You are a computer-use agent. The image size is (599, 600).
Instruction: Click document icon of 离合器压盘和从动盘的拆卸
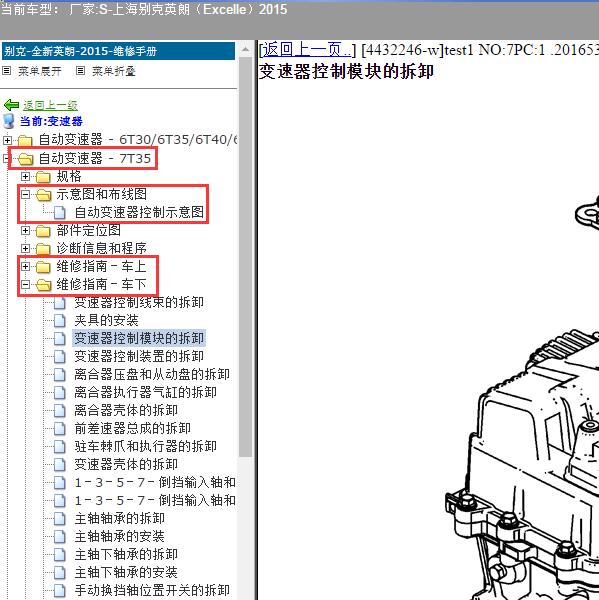pyautogui.click(x=60, y=374)
